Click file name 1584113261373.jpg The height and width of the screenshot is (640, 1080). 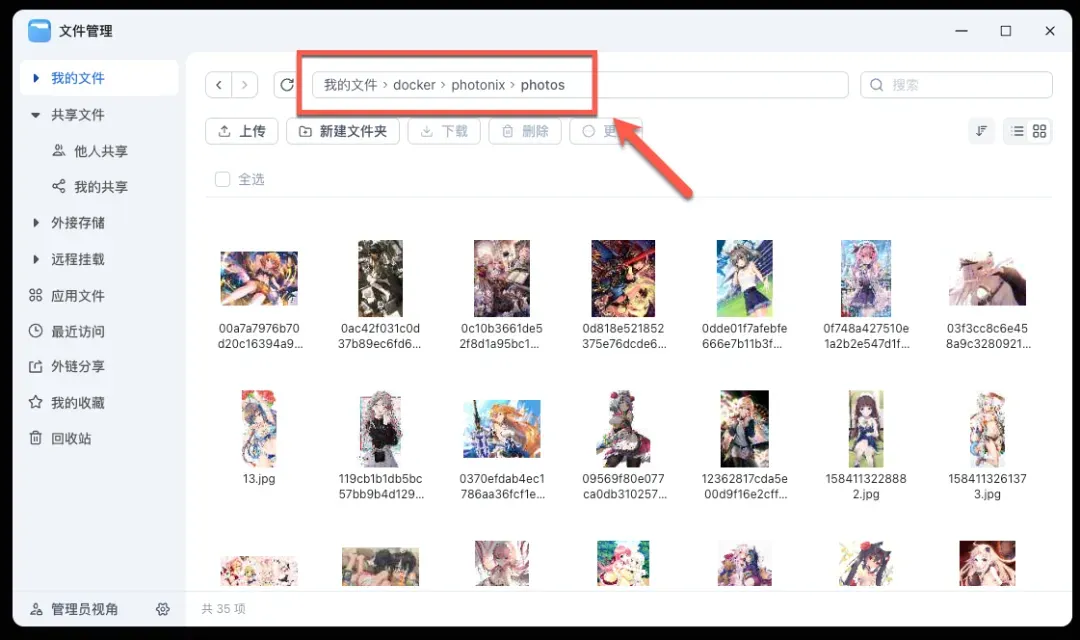coord(987,486)
